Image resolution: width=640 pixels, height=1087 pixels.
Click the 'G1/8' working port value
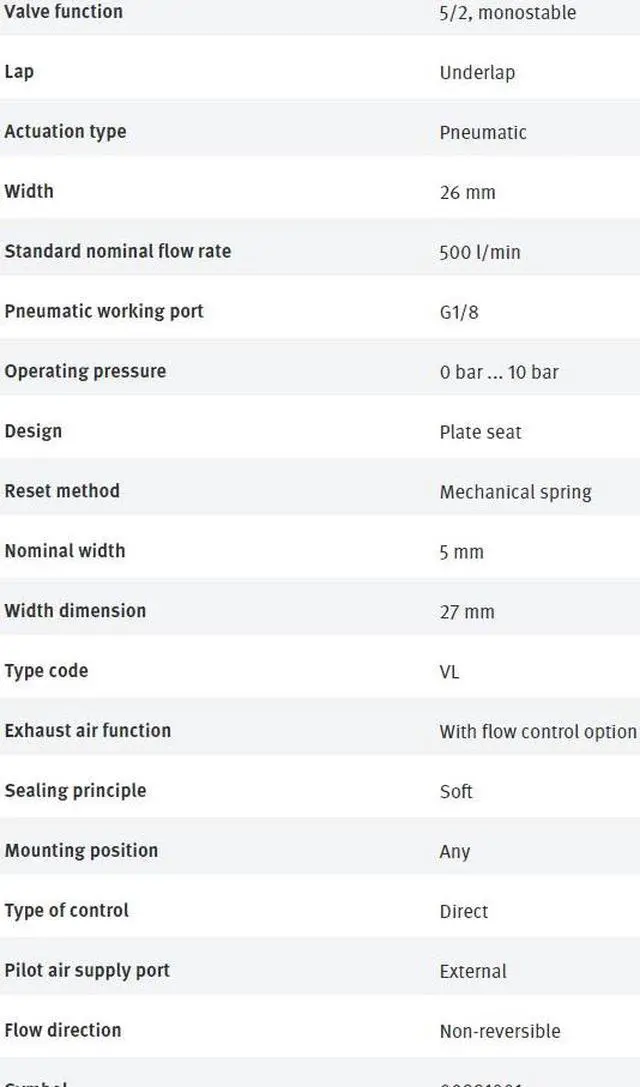click(x=459, y=312)
